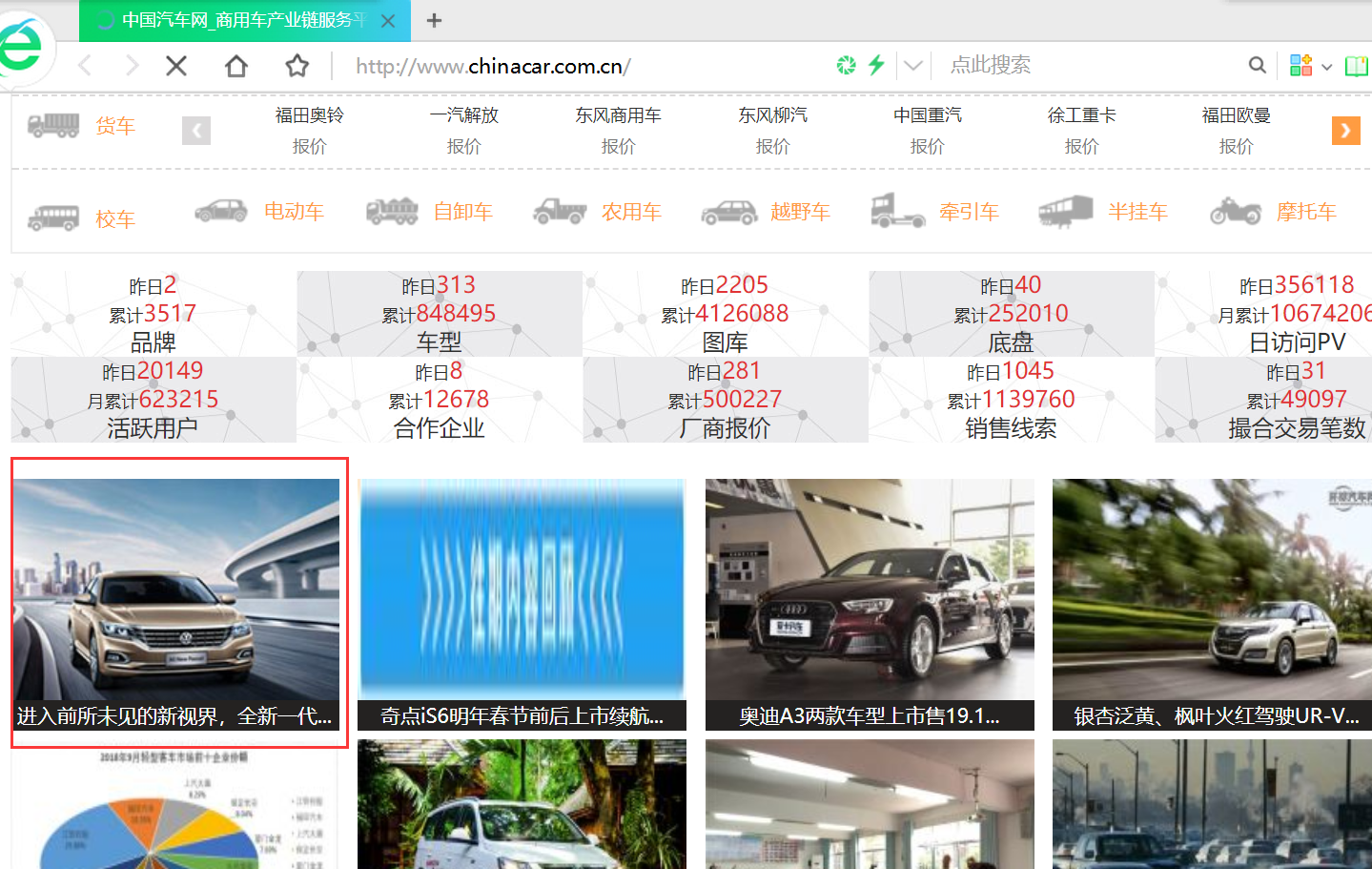Click the 合作企业 statistics tile

click(x=440, y=400)
